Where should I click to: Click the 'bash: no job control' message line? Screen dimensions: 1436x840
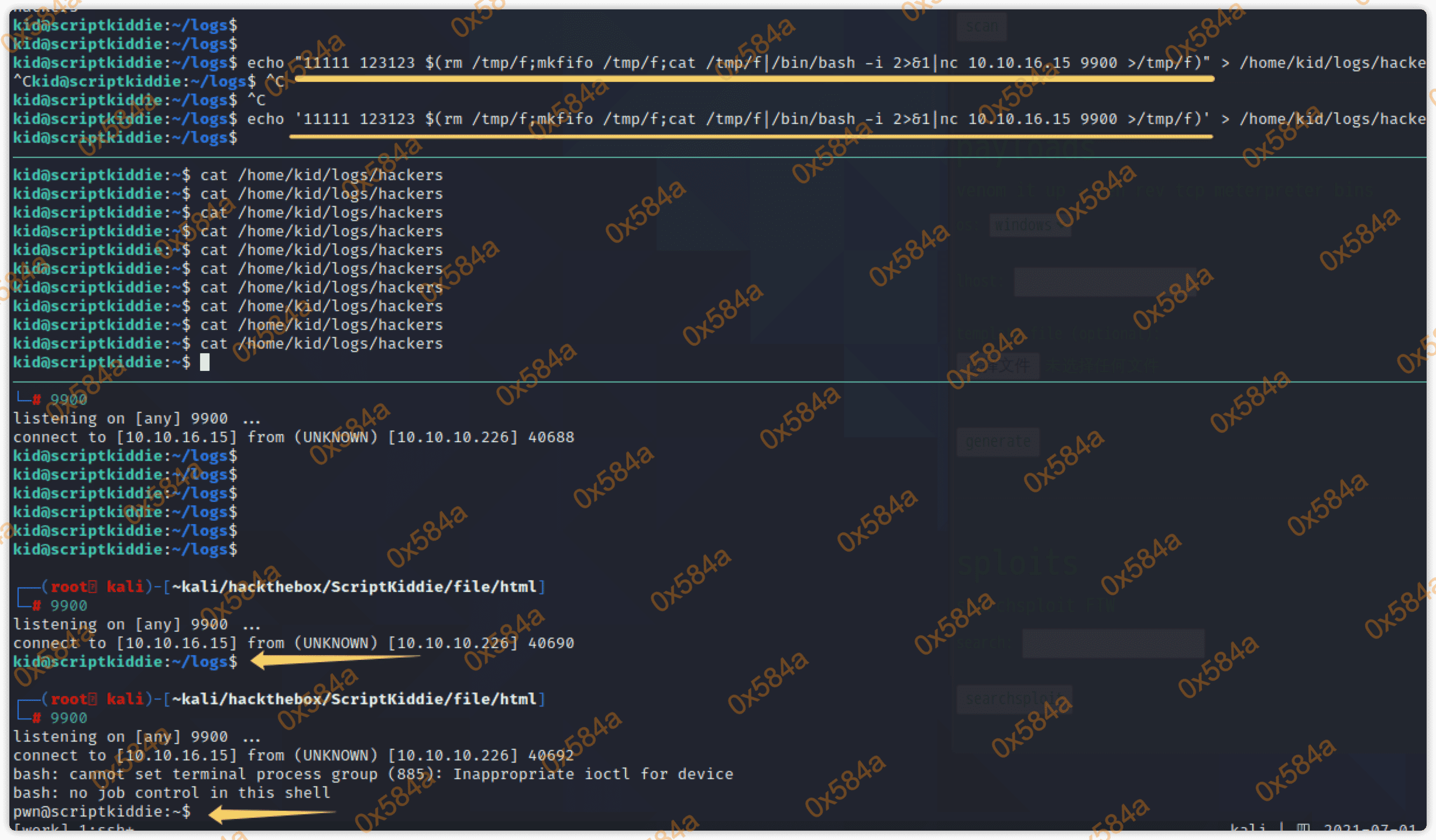171,793
